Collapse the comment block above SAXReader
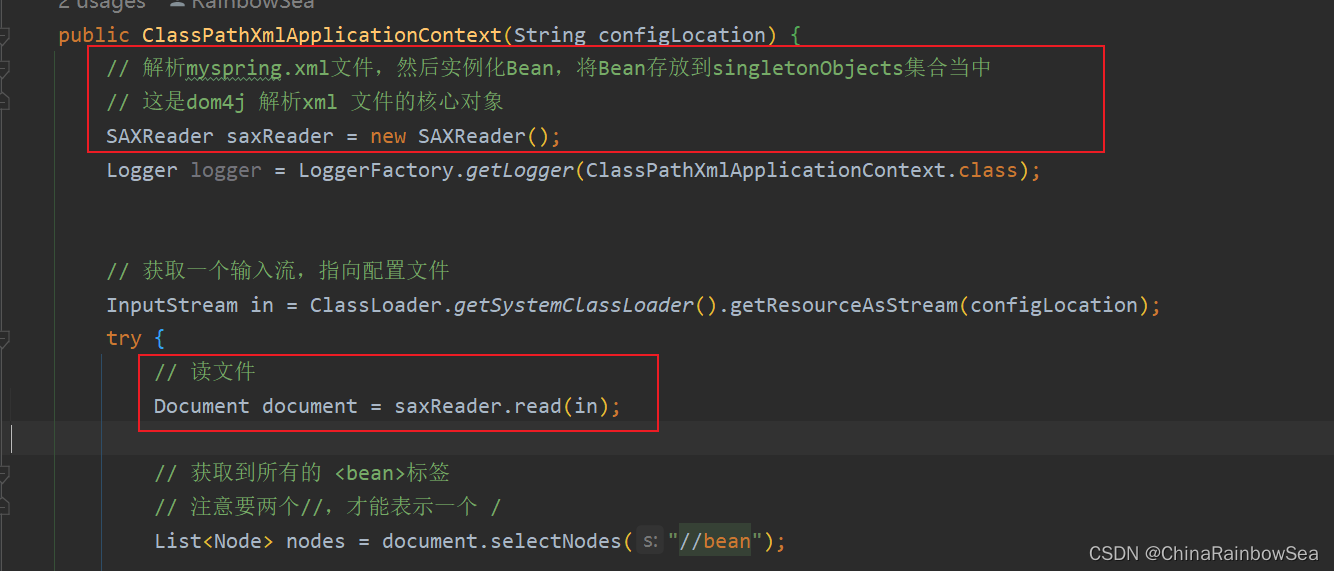The width and height of the screenshot is (1334, 571). (x=4, y=70)
